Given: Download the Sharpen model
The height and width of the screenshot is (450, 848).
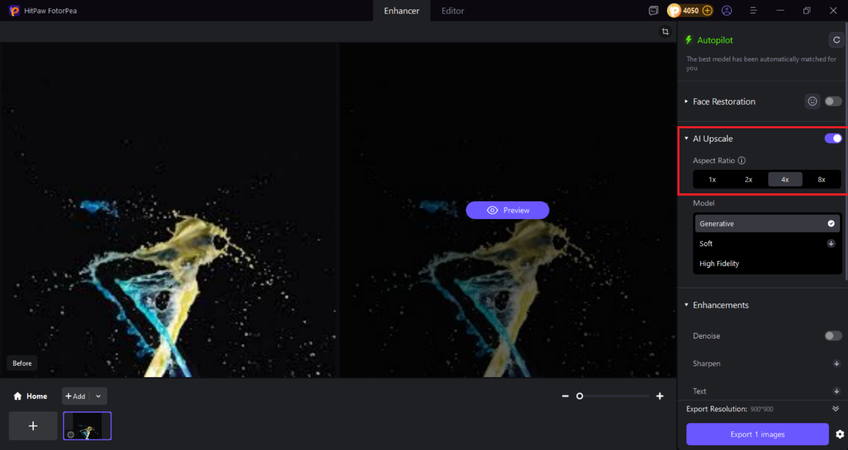Looking at the screenshot, I should coord(836,364).
